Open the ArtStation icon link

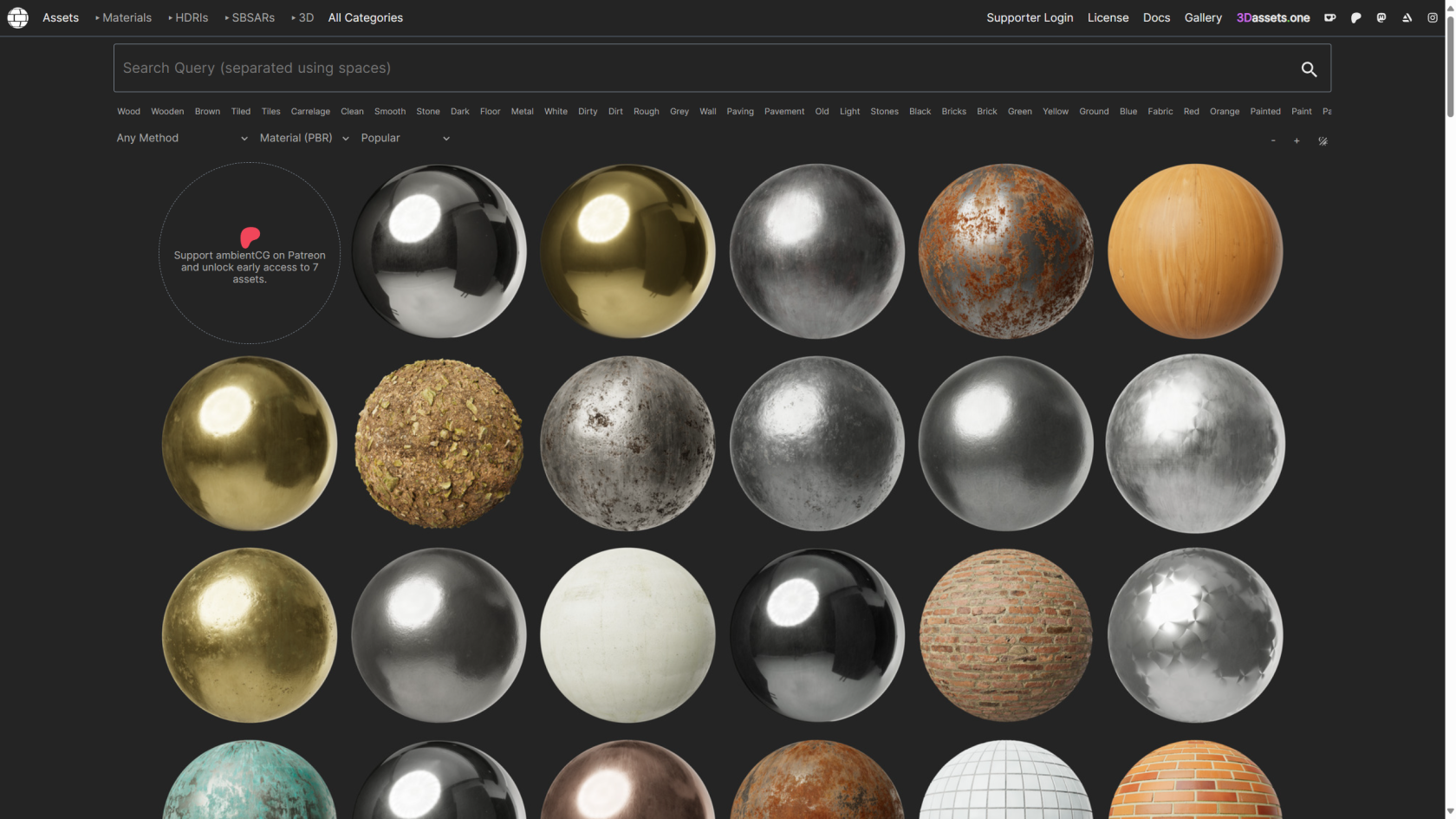coord(1407,17)
